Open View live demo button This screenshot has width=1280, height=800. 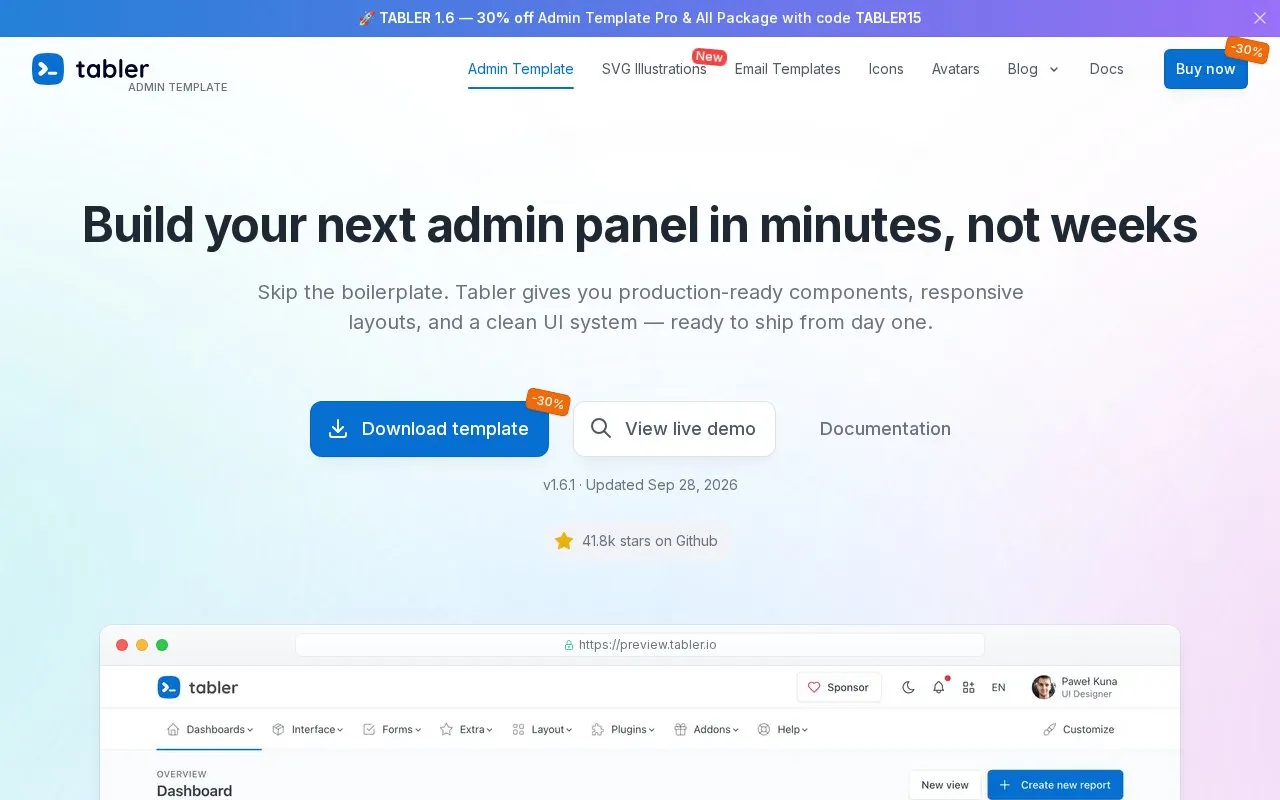pos(674,429)
